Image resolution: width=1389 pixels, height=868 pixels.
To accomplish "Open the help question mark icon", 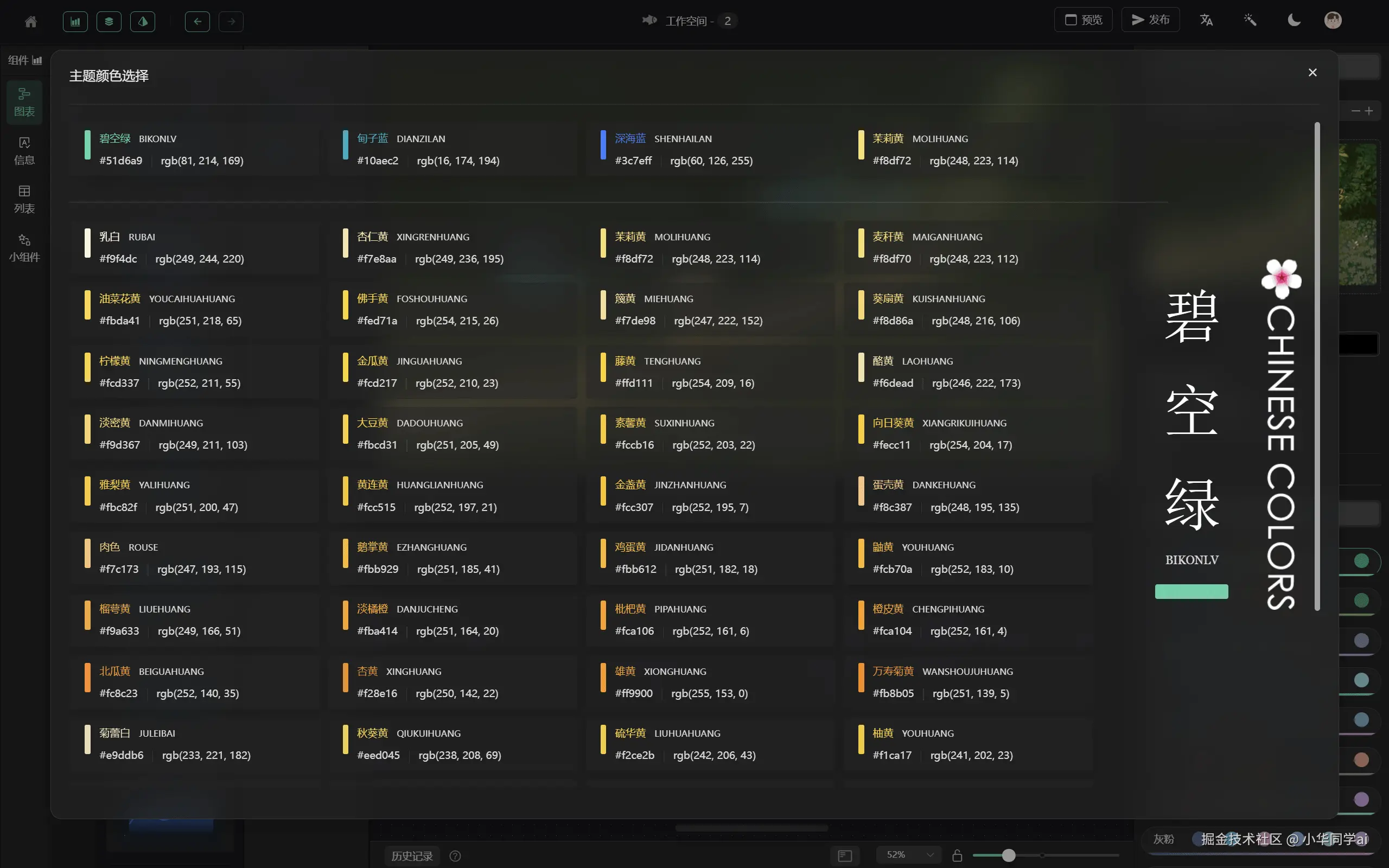I will (x=455, y=856).
